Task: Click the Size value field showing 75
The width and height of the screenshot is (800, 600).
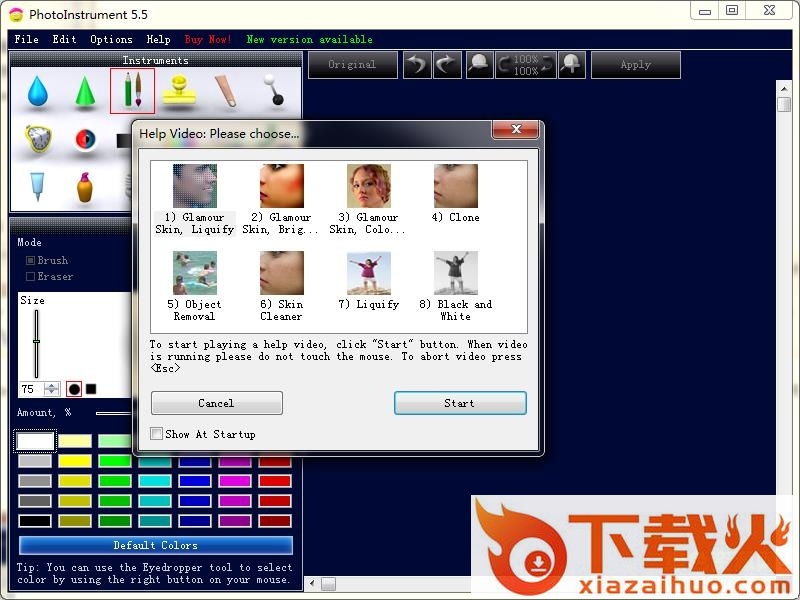Action: tap(32, 389)
